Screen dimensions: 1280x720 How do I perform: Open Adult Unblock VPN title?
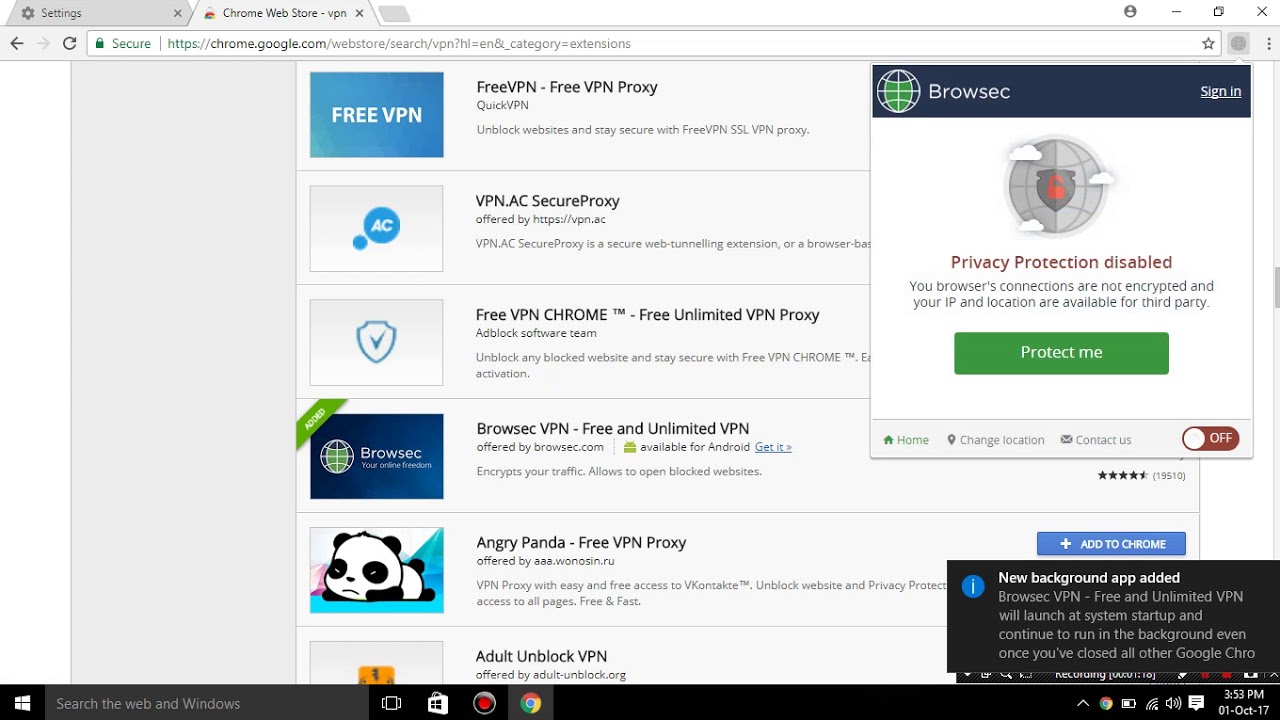pos(542,657)
